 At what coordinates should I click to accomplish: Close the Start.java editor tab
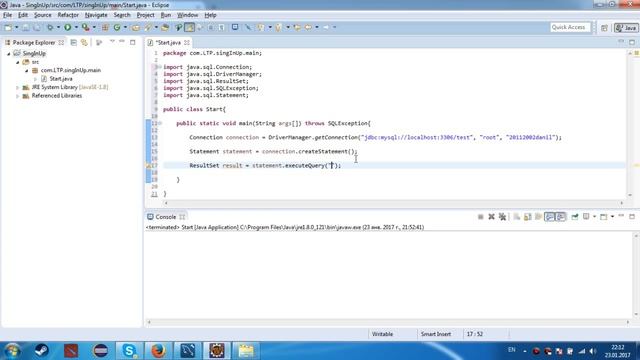pos(187,42)
